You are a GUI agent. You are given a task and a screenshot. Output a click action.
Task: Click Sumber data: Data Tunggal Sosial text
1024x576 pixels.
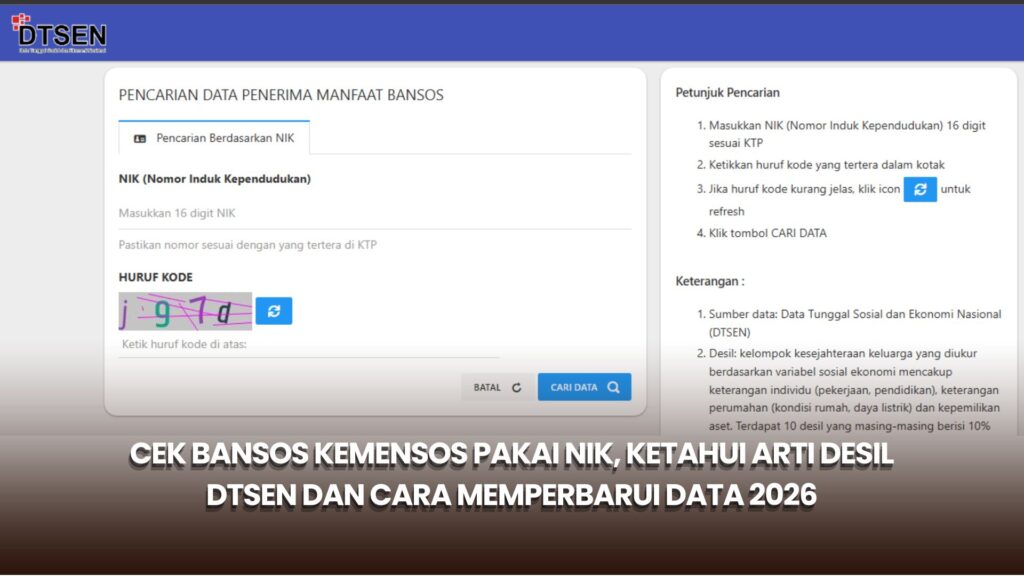click(x=855, y=323)
